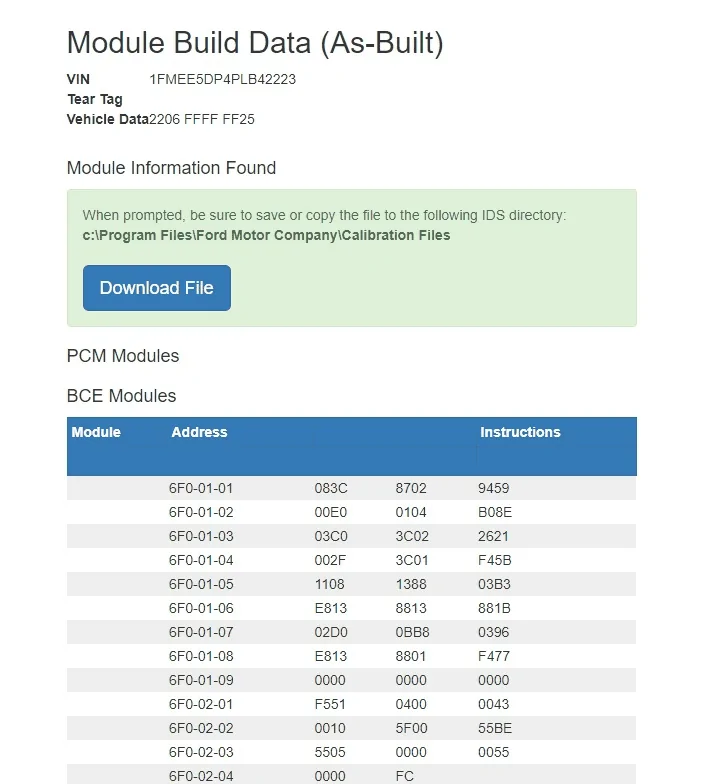The width and height of the screenshot is (710, 784).
Task: Select address 6F0-02-01 row
Action: pyautogui.click(x=352, y=704)
